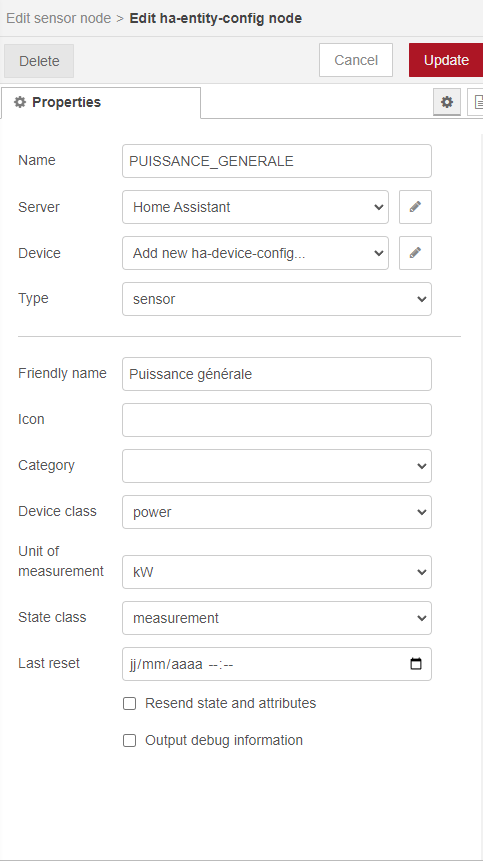This screenshot has width=483, height=861.
Task: Open the State class measurement dropdown
Action: tap(277, 618)
